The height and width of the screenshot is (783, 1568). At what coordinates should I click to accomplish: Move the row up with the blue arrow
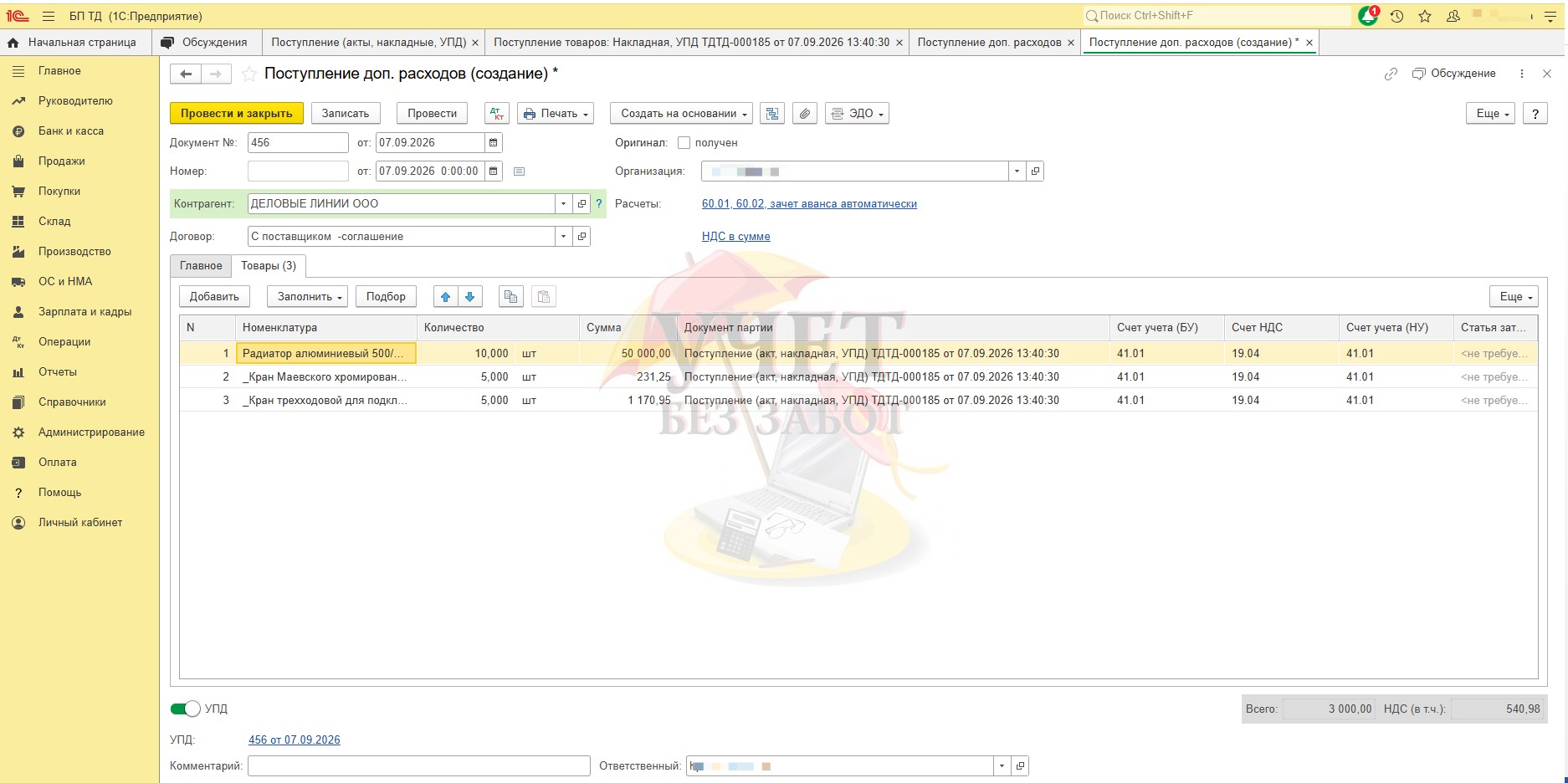[x=445, y=297]
